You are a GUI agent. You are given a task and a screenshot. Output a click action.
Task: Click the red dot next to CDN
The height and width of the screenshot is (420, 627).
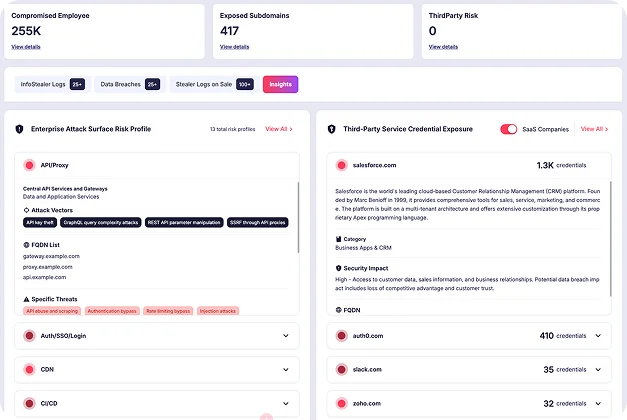tap(29, 369)
